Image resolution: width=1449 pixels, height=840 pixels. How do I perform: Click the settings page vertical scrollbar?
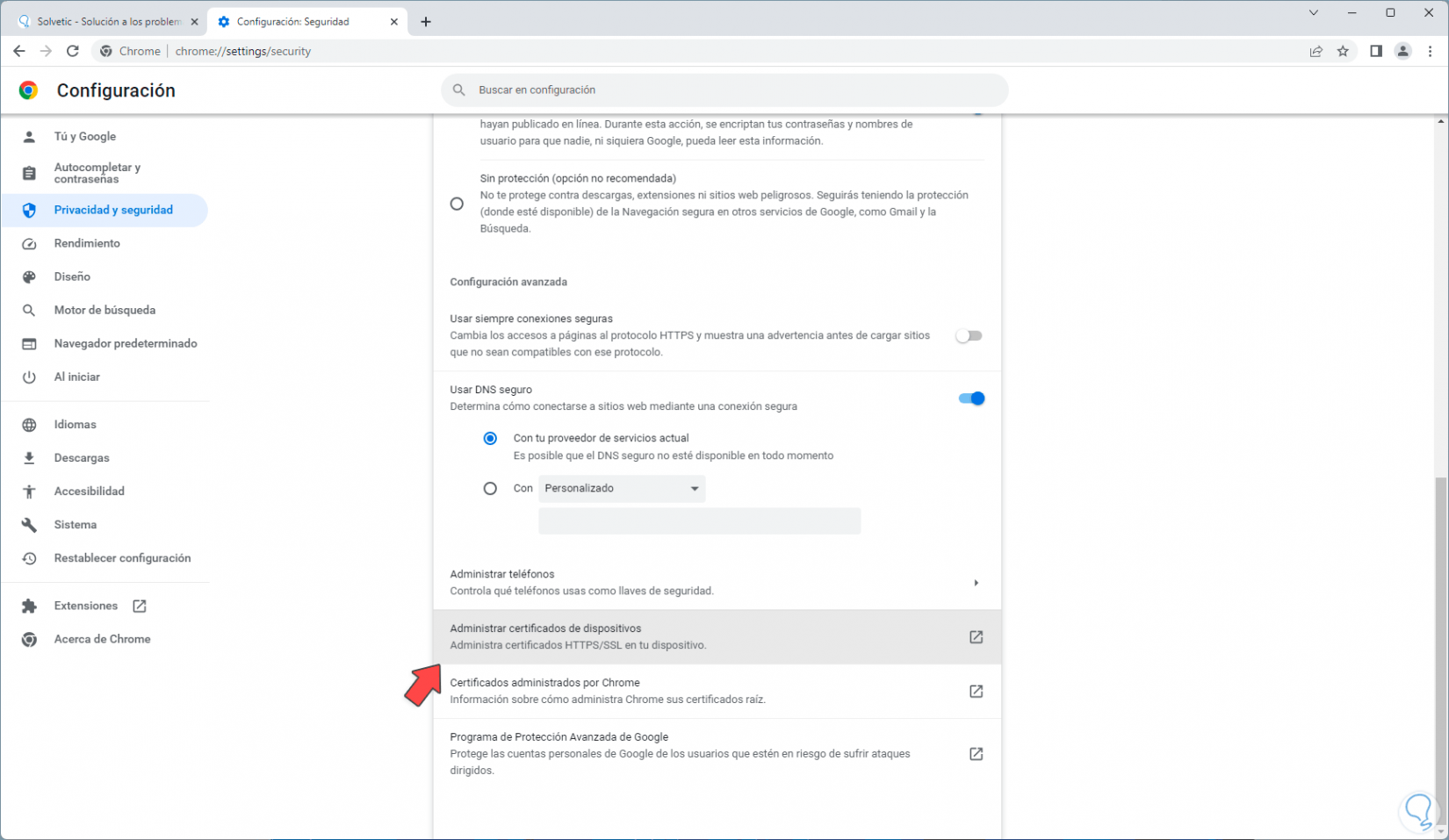(x=1440, y=651)
